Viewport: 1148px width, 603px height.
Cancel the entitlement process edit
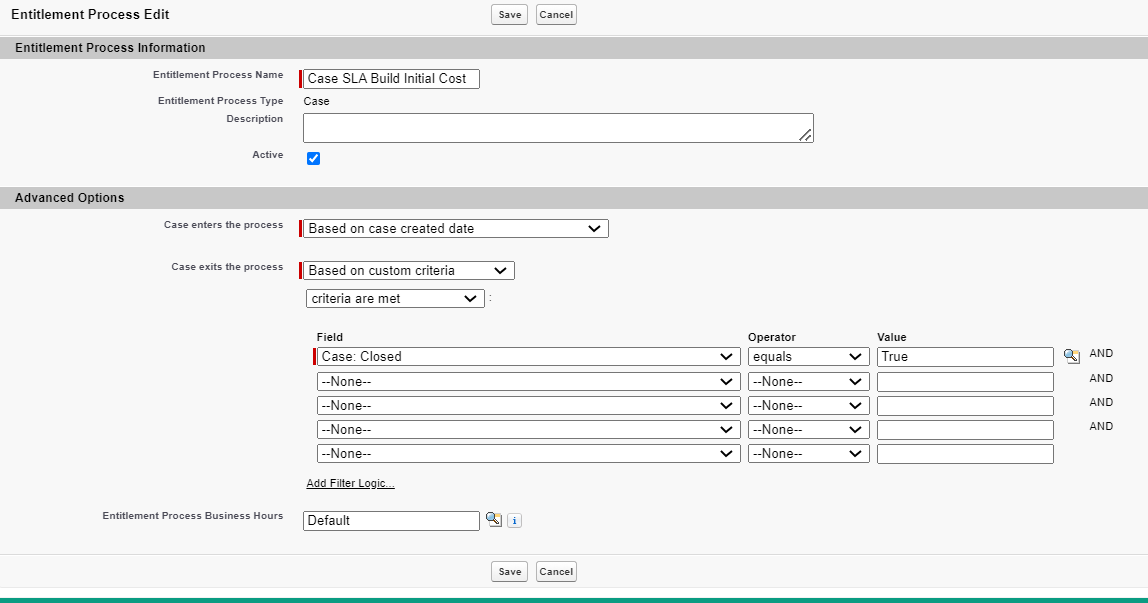coord(556,14)
